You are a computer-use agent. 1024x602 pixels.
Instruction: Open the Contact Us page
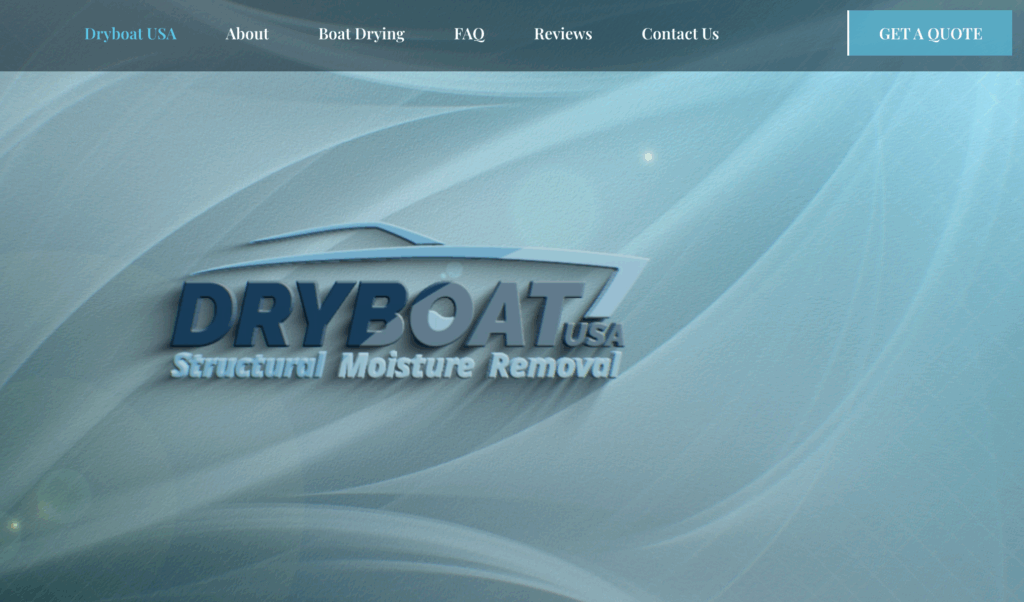(680, 34)
